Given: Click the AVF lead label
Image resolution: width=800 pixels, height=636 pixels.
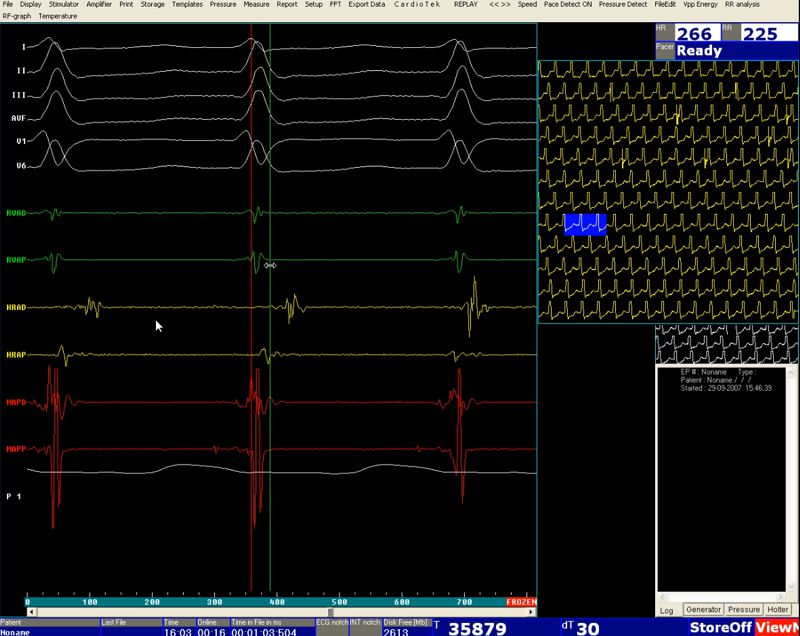Looking at the screenshot, I should (x=18, y=118).
